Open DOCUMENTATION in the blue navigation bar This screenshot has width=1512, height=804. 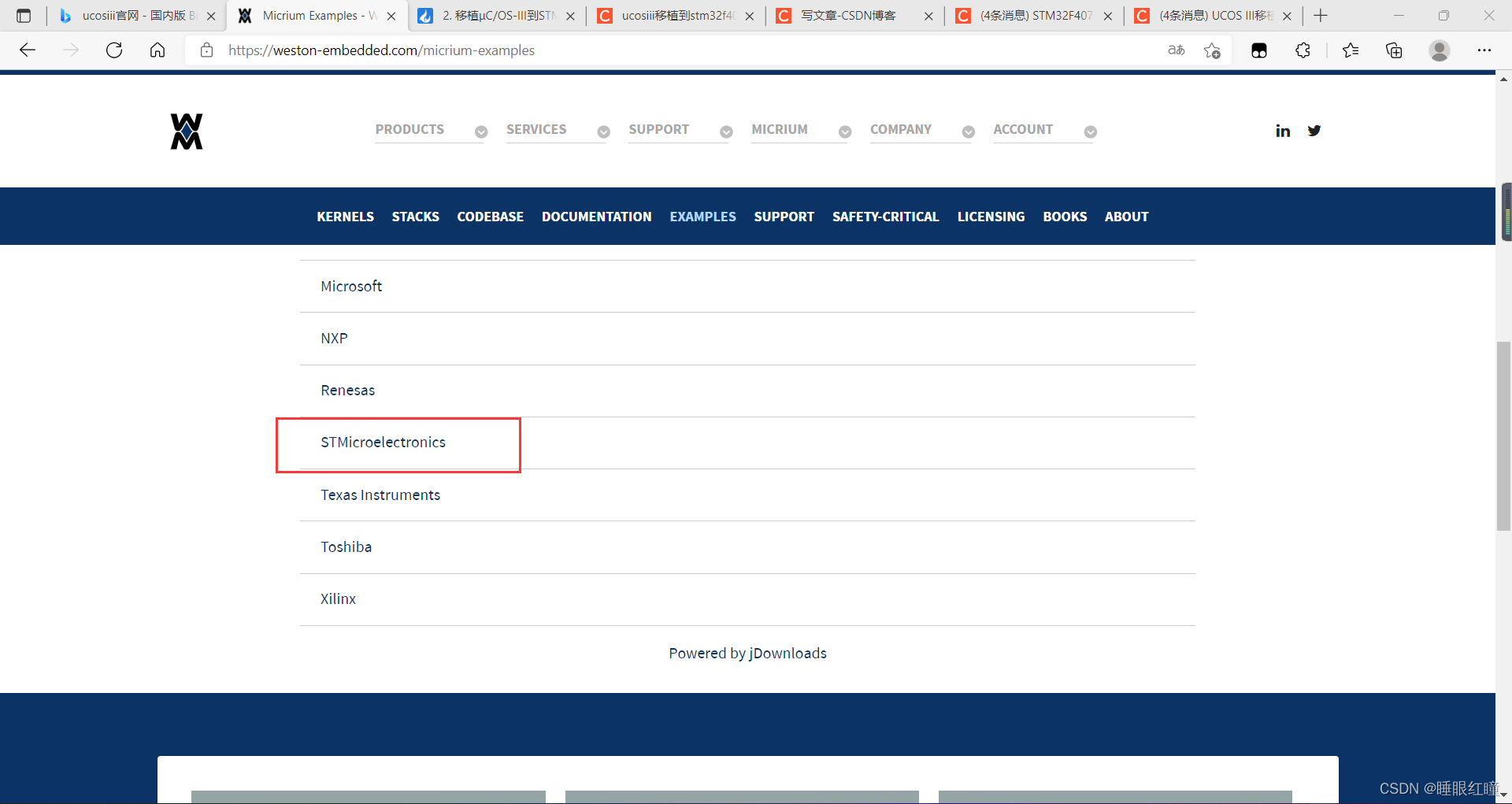[x=597, y=217]
